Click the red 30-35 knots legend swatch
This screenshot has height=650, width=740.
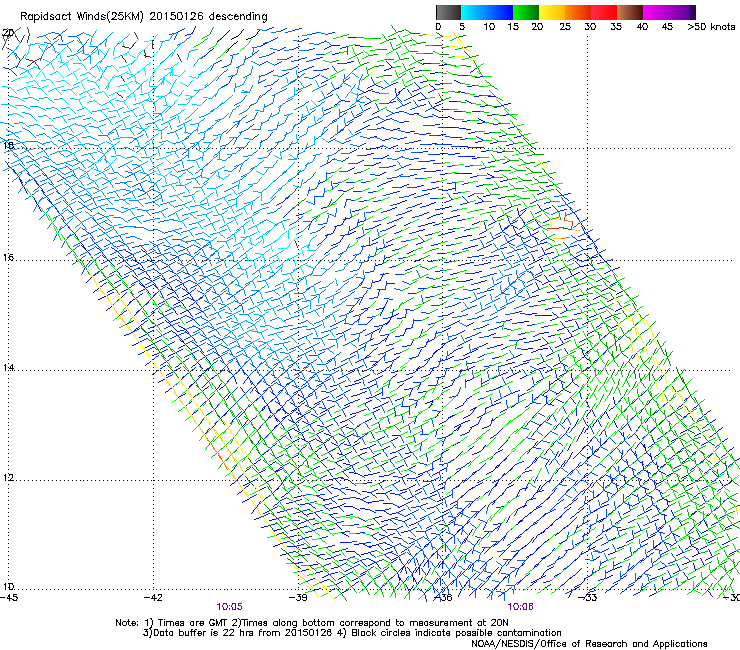(604, 12)
